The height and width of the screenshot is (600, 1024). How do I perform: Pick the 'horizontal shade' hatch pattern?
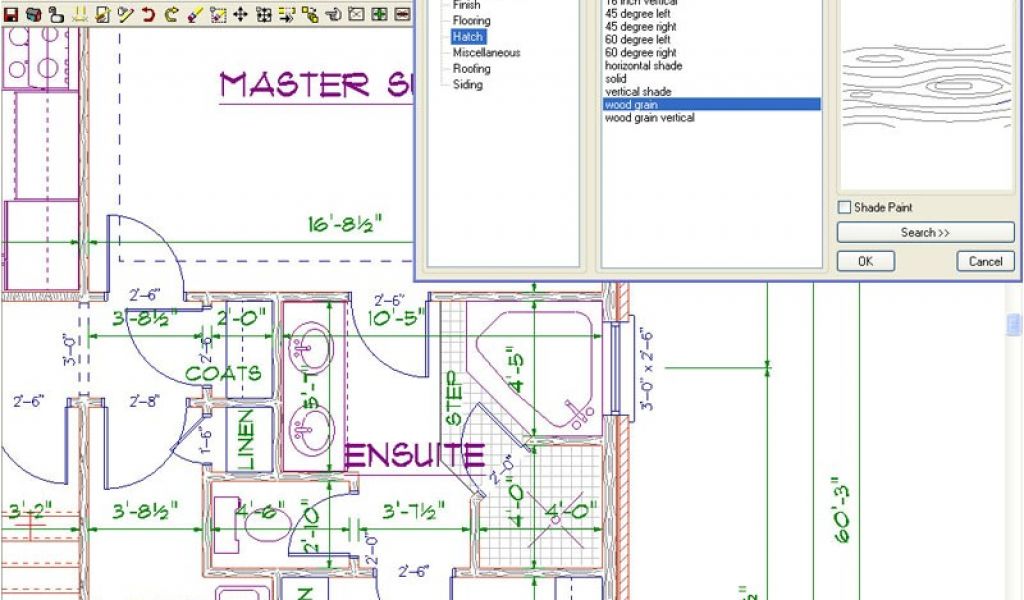(643, 66)
